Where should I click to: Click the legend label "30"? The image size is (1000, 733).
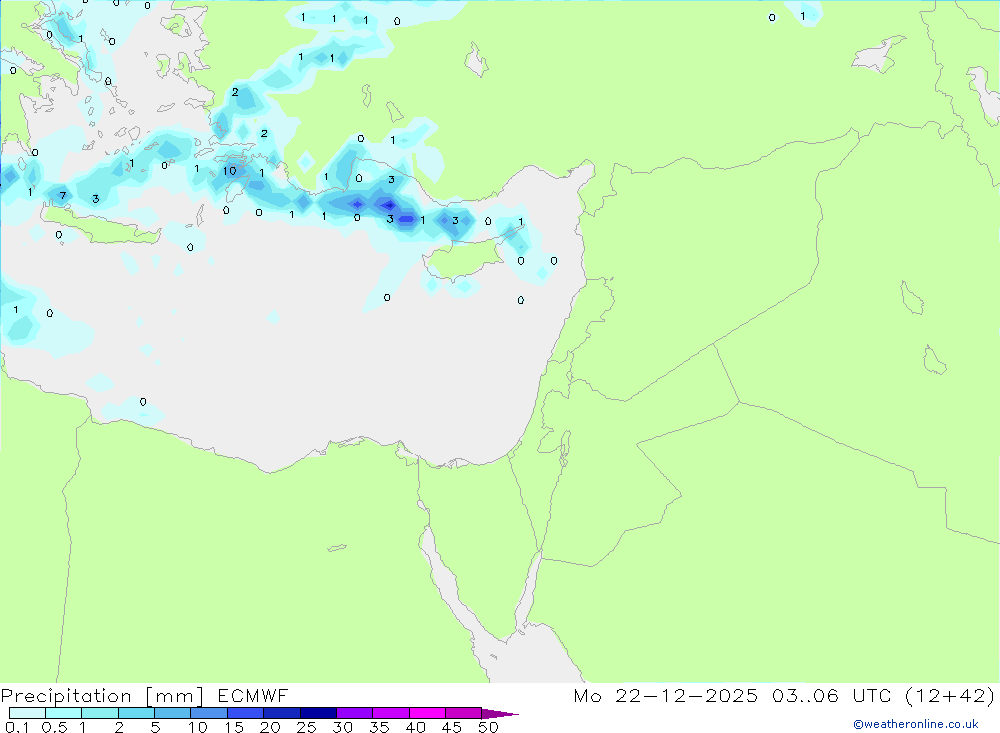pyautogui.click(x=342, y=727)
